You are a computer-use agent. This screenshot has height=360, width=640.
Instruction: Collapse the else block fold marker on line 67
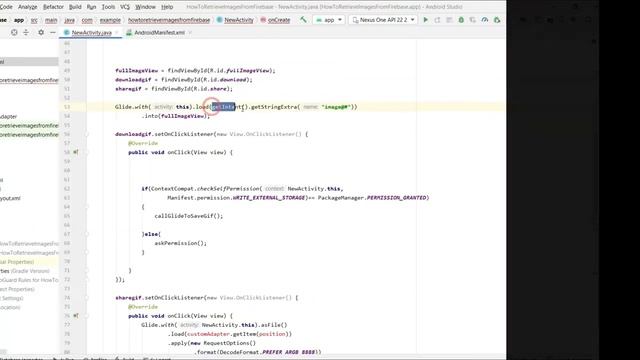87,234
